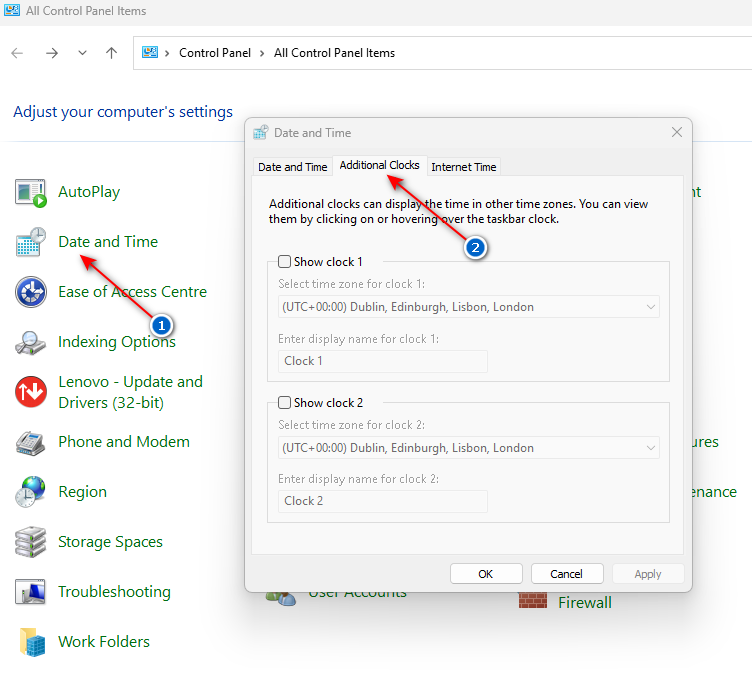Enable the Show clock 2 checkbox
Viewport: 752px width, 698px height.
[x=284, y=402]
